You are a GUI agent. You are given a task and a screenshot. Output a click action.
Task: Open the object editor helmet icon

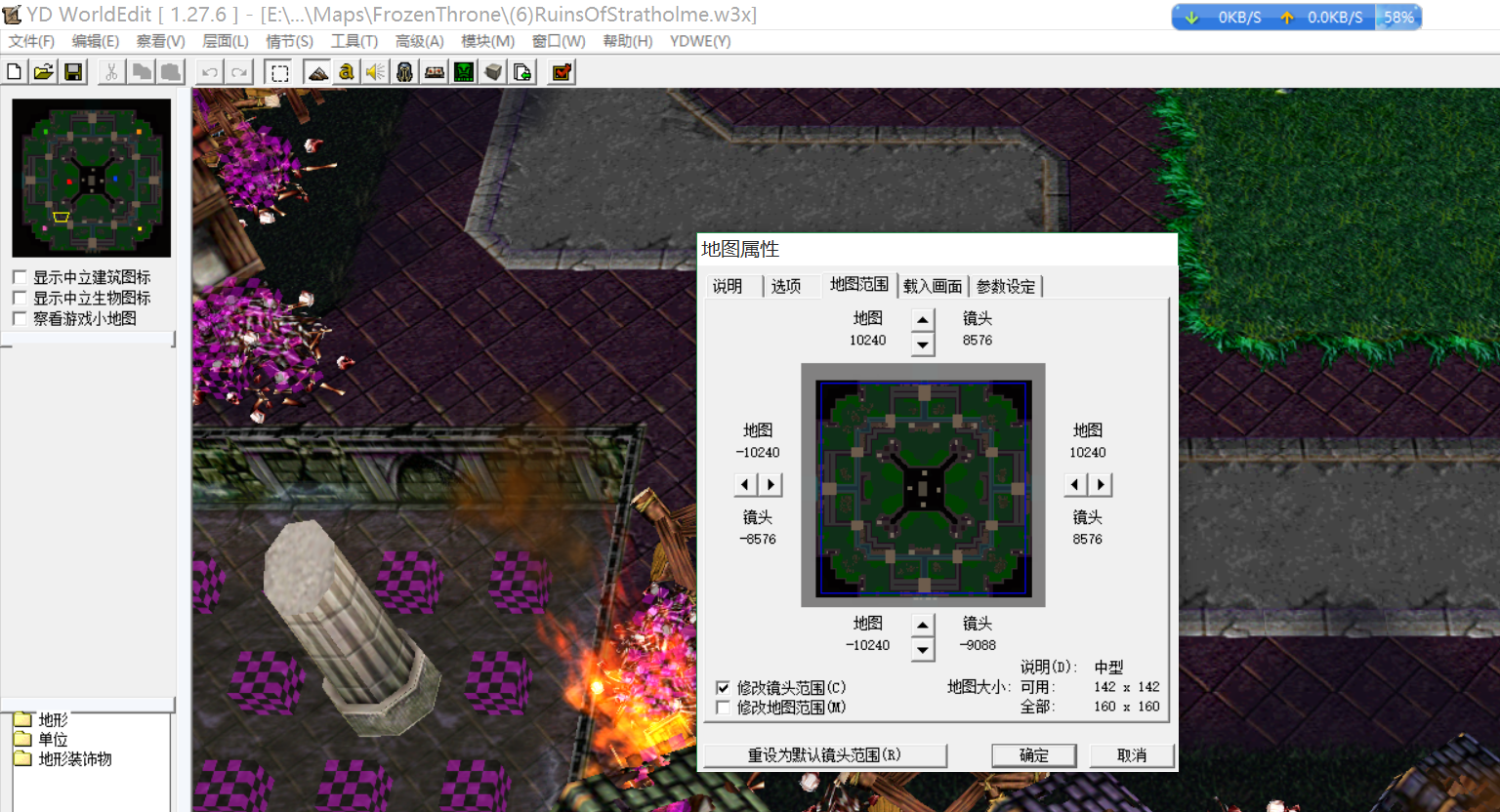(404, 72)
